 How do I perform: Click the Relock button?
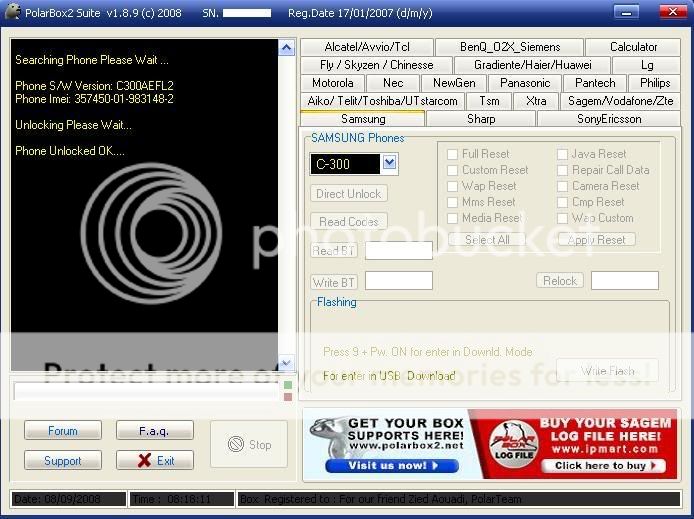[560, 281]
